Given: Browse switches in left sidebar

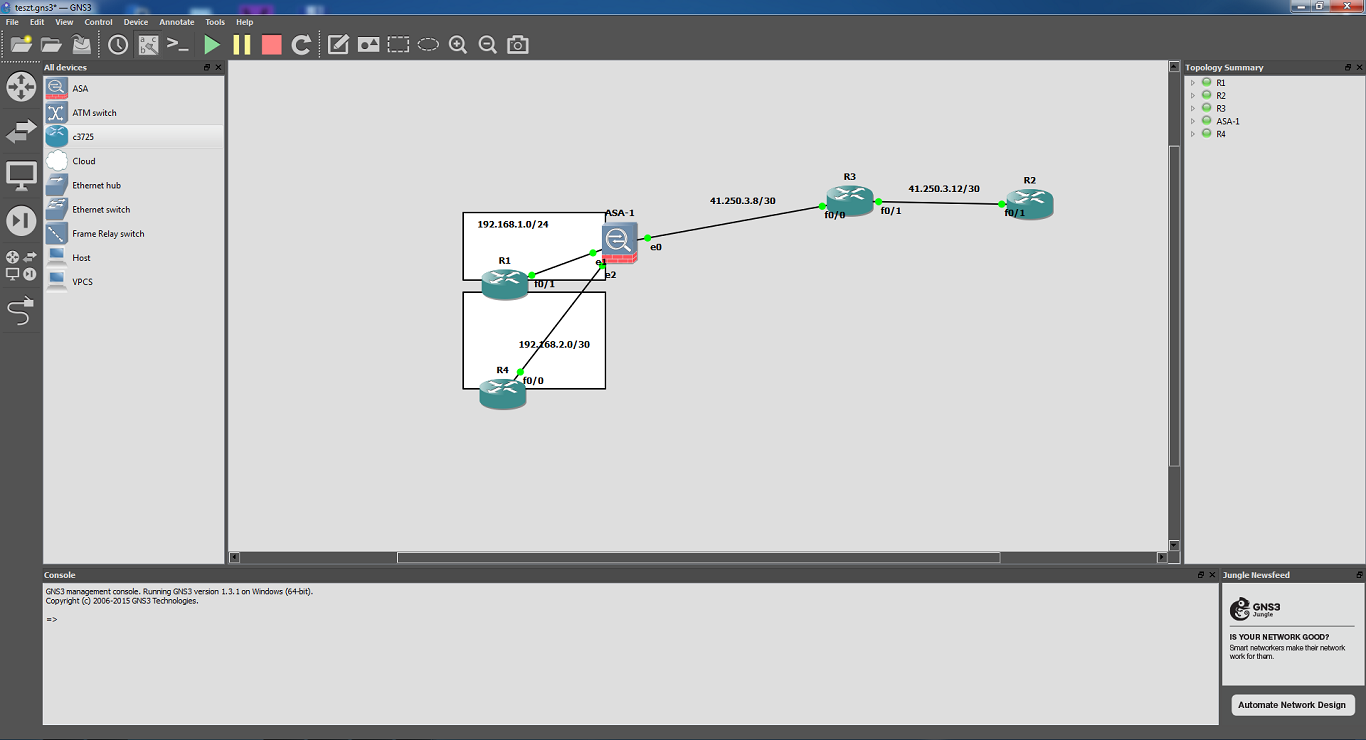Looking at the screenshot, I should pos(21,131).
